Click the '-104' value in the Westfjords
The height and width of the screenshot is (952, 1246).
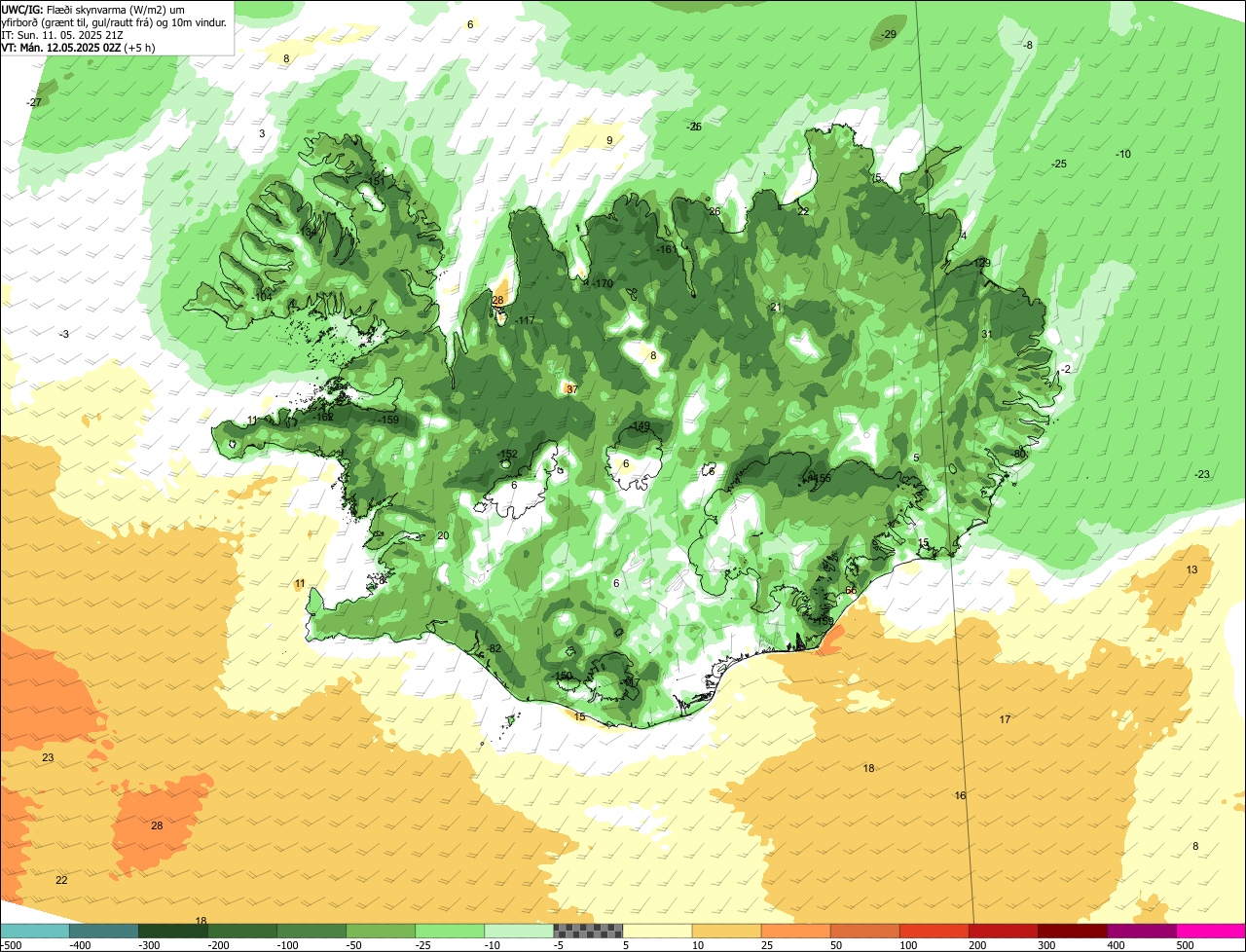[x=262, y=296]
